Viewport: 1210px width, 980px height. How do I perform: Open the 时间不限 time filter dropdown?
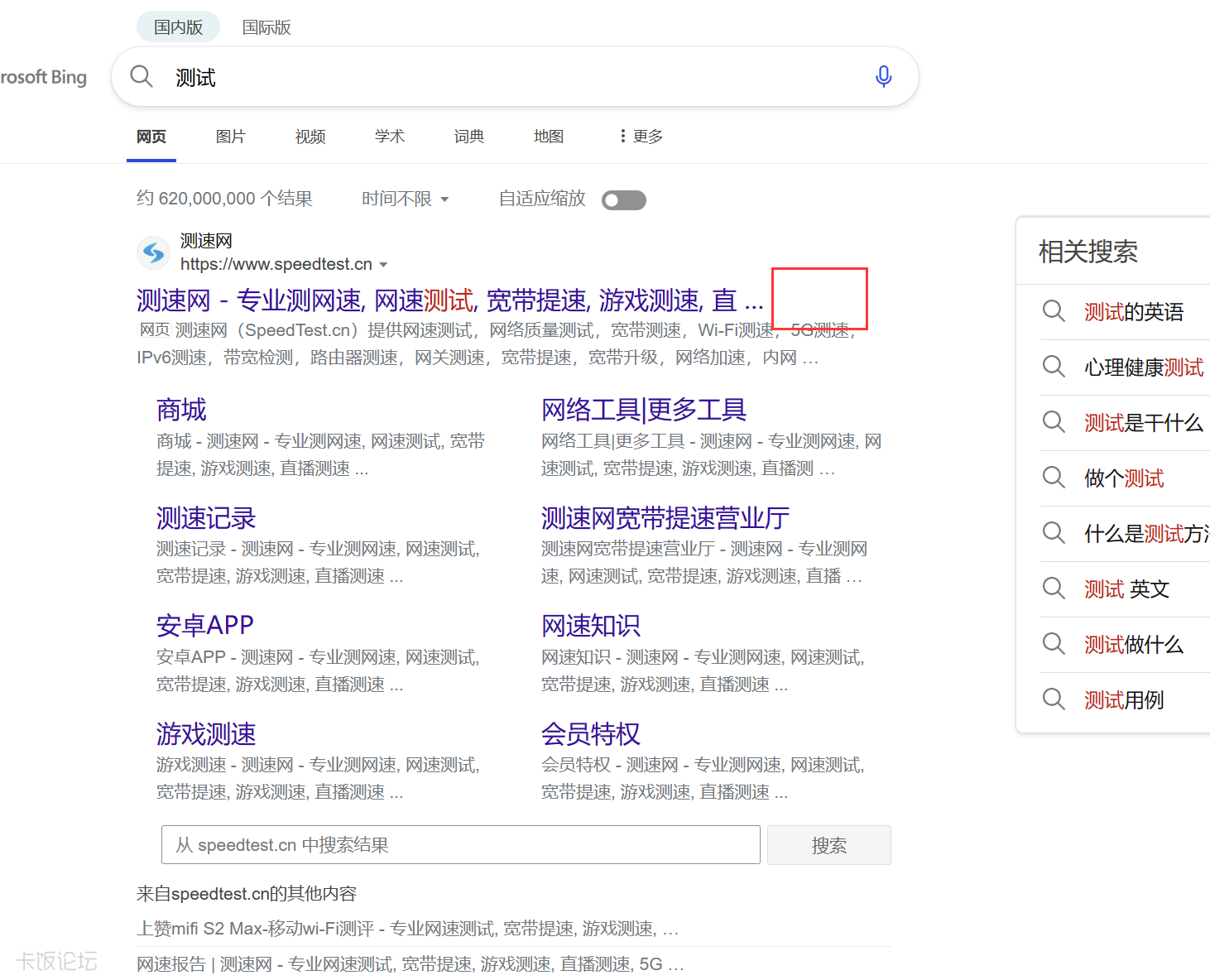coord(406,199)
